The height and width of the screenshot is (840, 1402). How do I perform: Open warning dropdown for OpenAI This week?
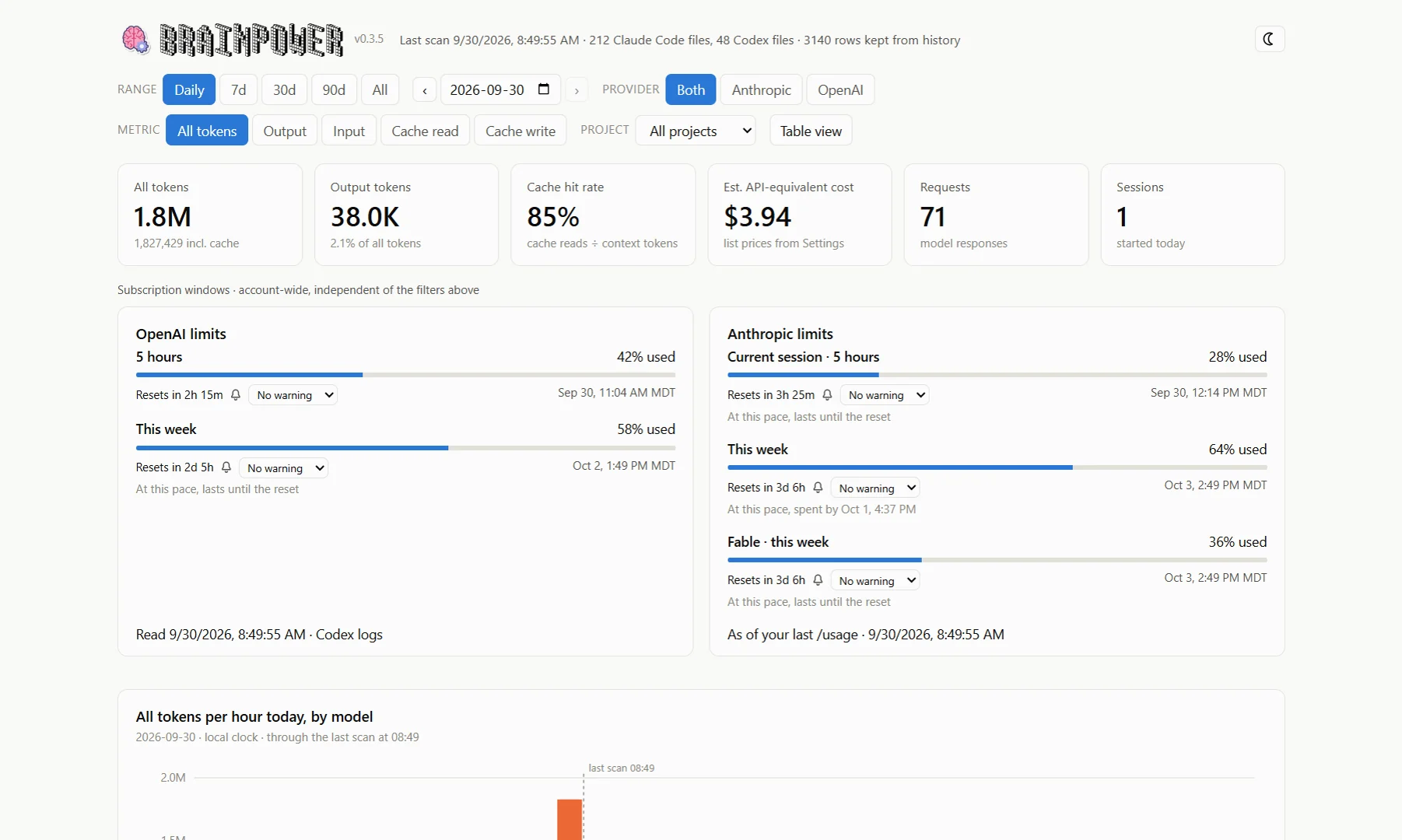[283, 468]
